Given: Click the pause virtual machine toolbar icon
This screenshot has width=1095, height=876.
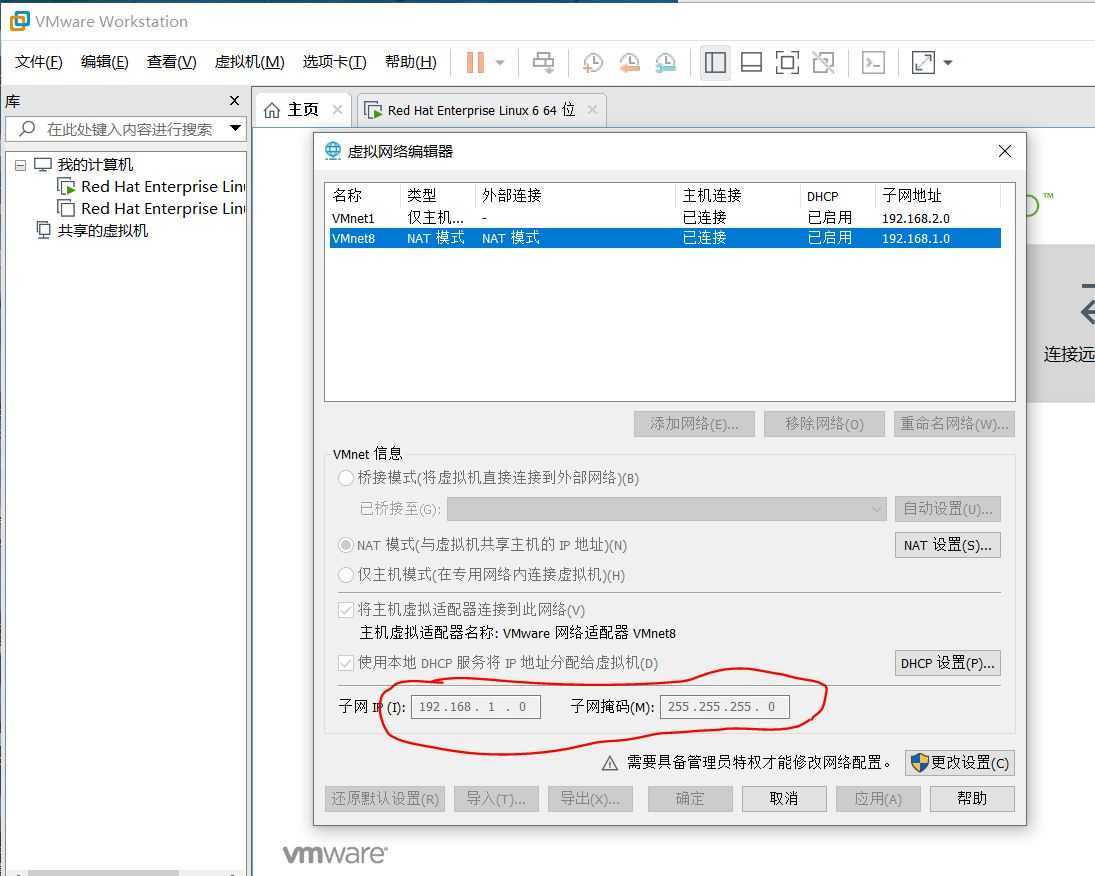Looking at the screenshot, I should click(x=475, y=62).
